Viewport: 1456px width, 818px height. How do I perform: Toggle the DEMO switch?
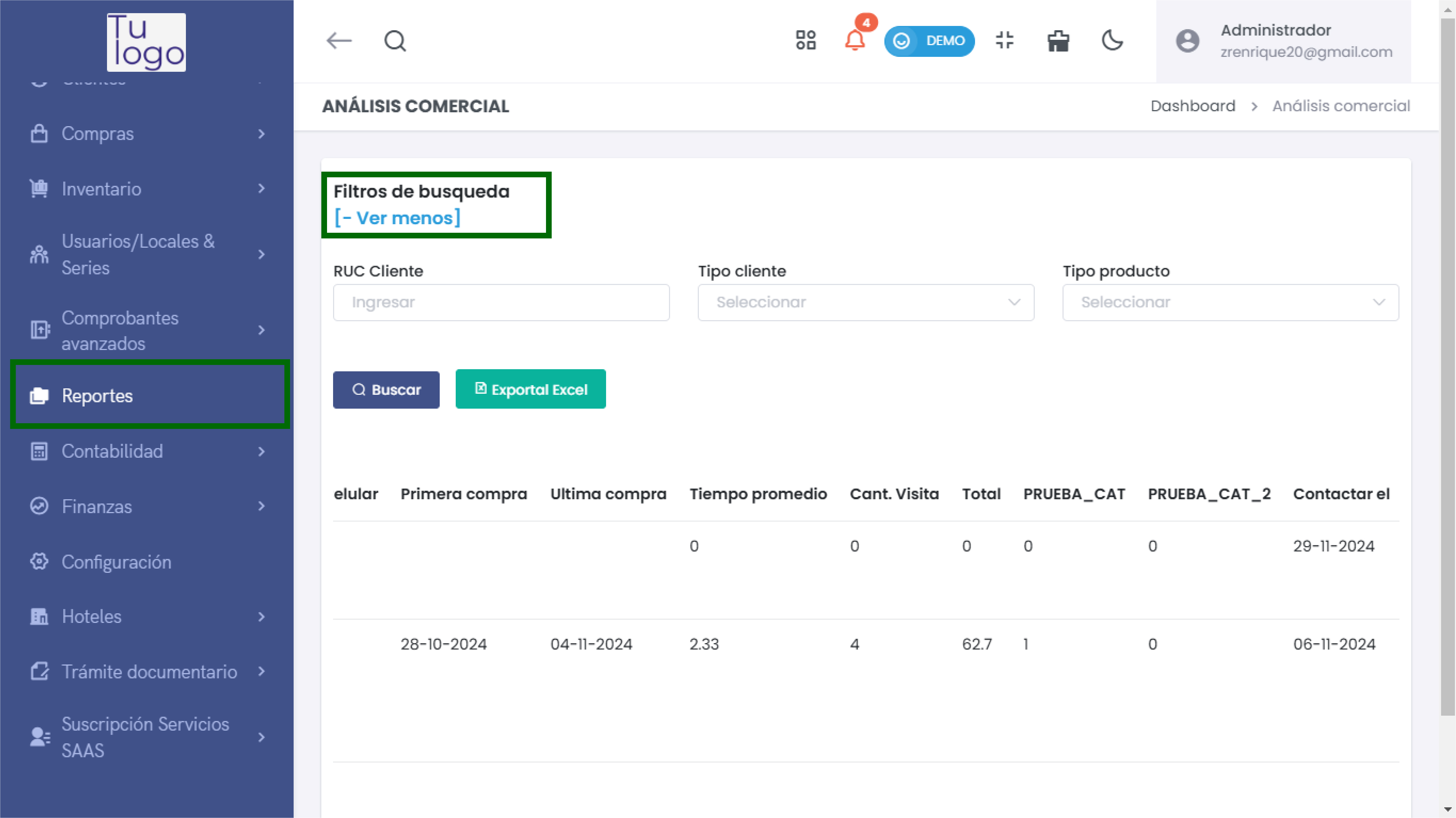(929, 41)
